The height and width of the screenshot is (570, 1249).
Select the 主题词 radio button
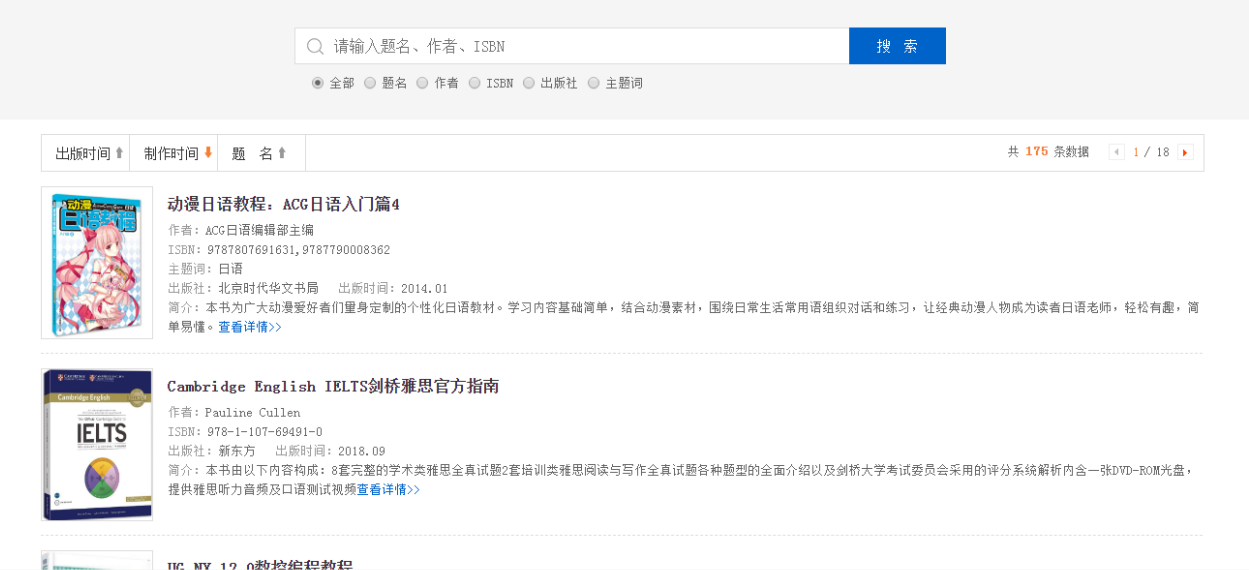594,83
